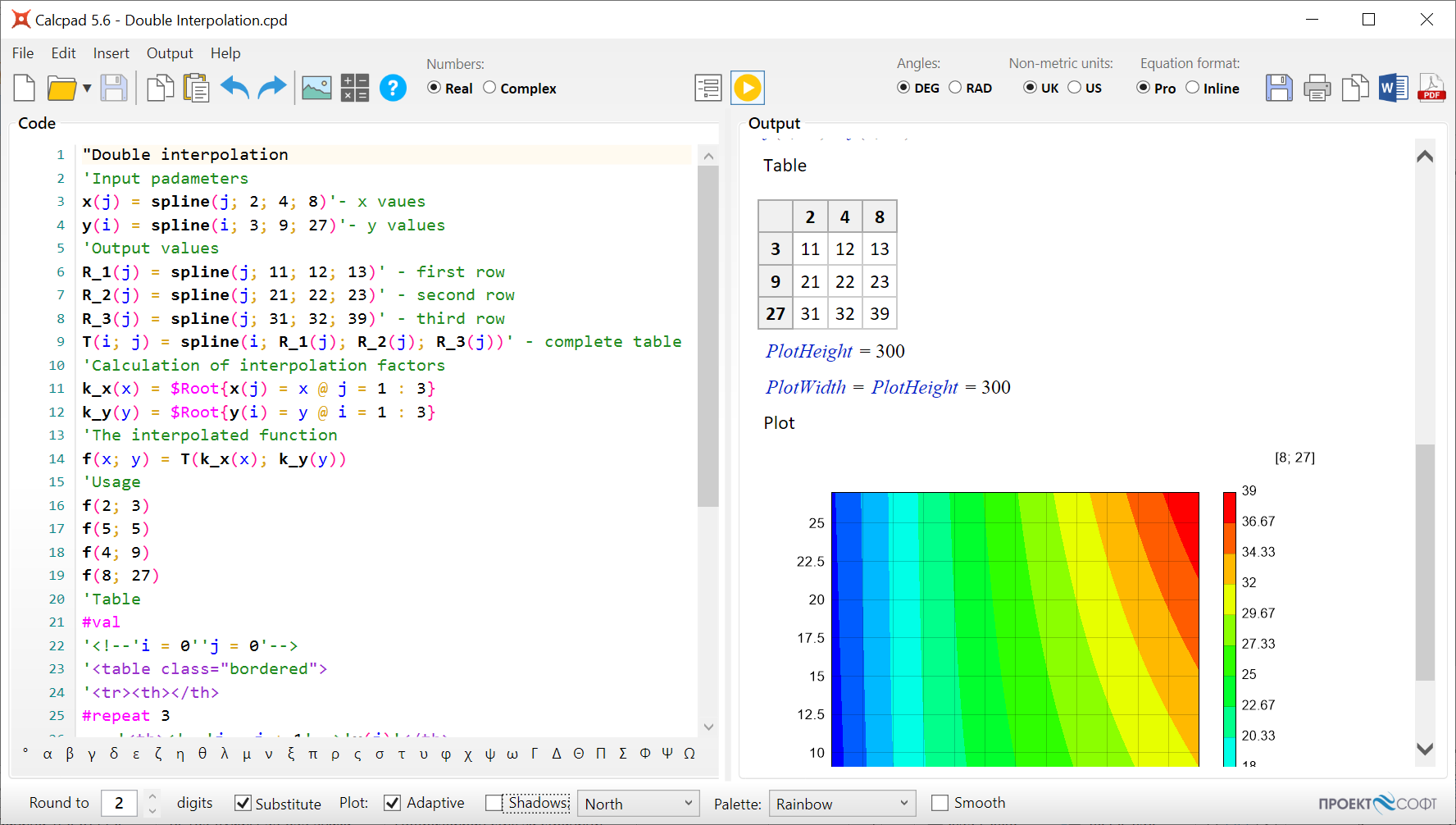Switch number type to Complex
Screen dimensions: 1456x825
click(x=489, y=88)
